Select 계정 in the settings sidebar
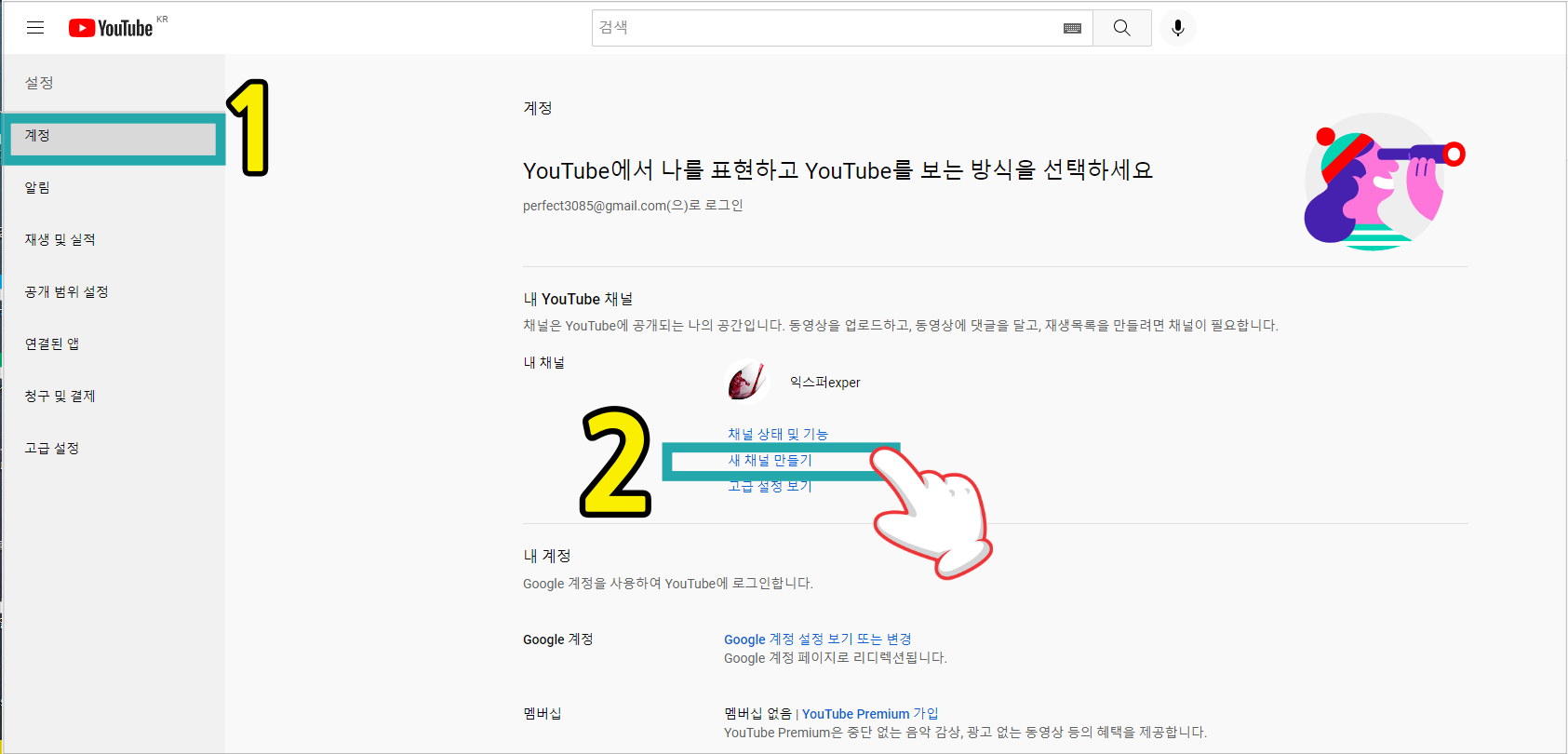 coord(114,136)
